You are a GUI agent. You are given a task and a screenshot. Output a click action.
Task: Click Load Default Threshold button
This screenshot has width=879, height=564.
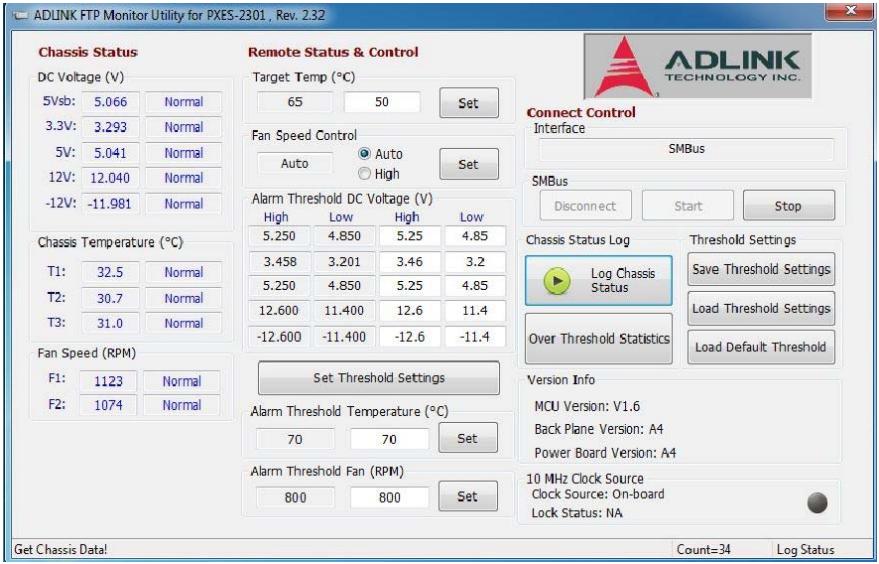pos(761,347)
